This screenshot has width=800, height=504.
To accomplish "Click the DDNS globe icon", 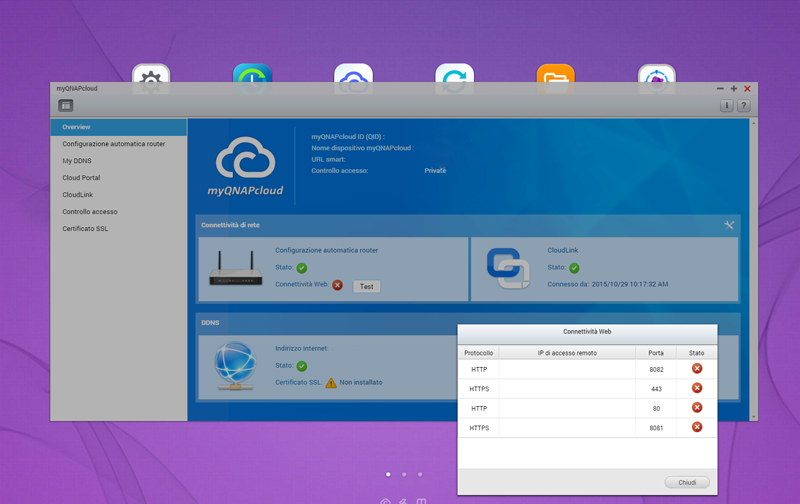I will pos(236,365).
